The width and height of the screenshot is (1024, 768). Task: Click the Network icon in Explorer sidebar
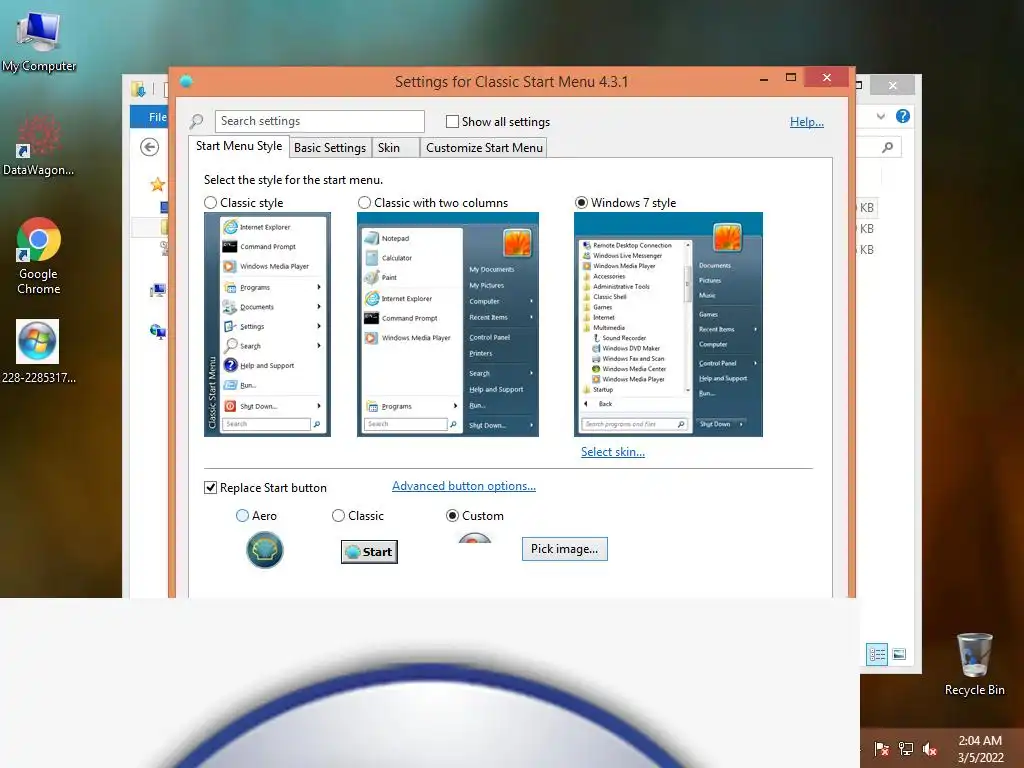157,332
